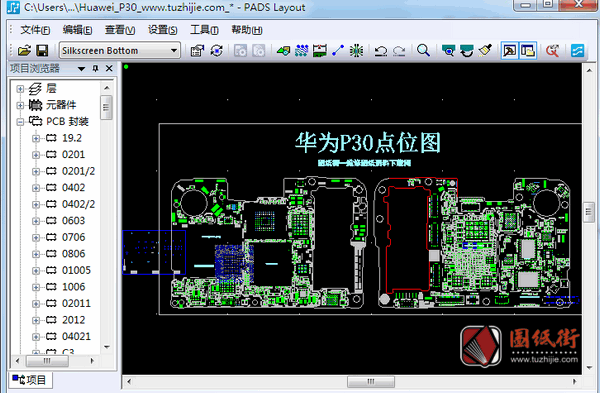Click the redraw icon with curved arrow
Screen dimensions: 600x393
466,51
